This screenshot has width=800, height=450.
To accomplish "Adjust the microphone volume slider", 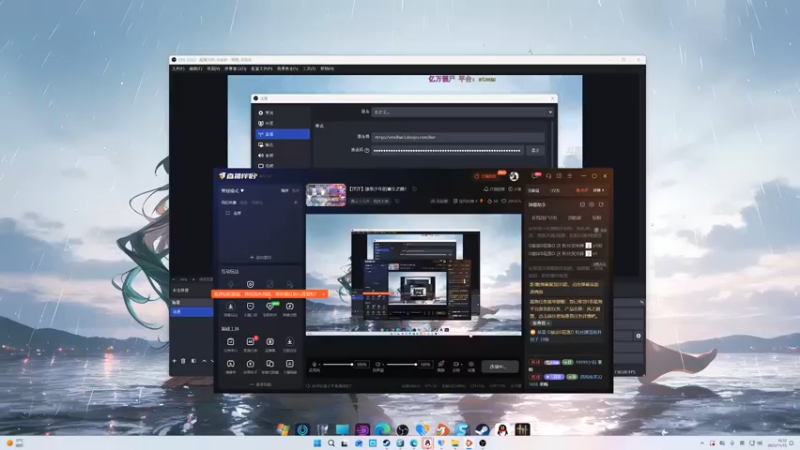I will coord(338,364).
